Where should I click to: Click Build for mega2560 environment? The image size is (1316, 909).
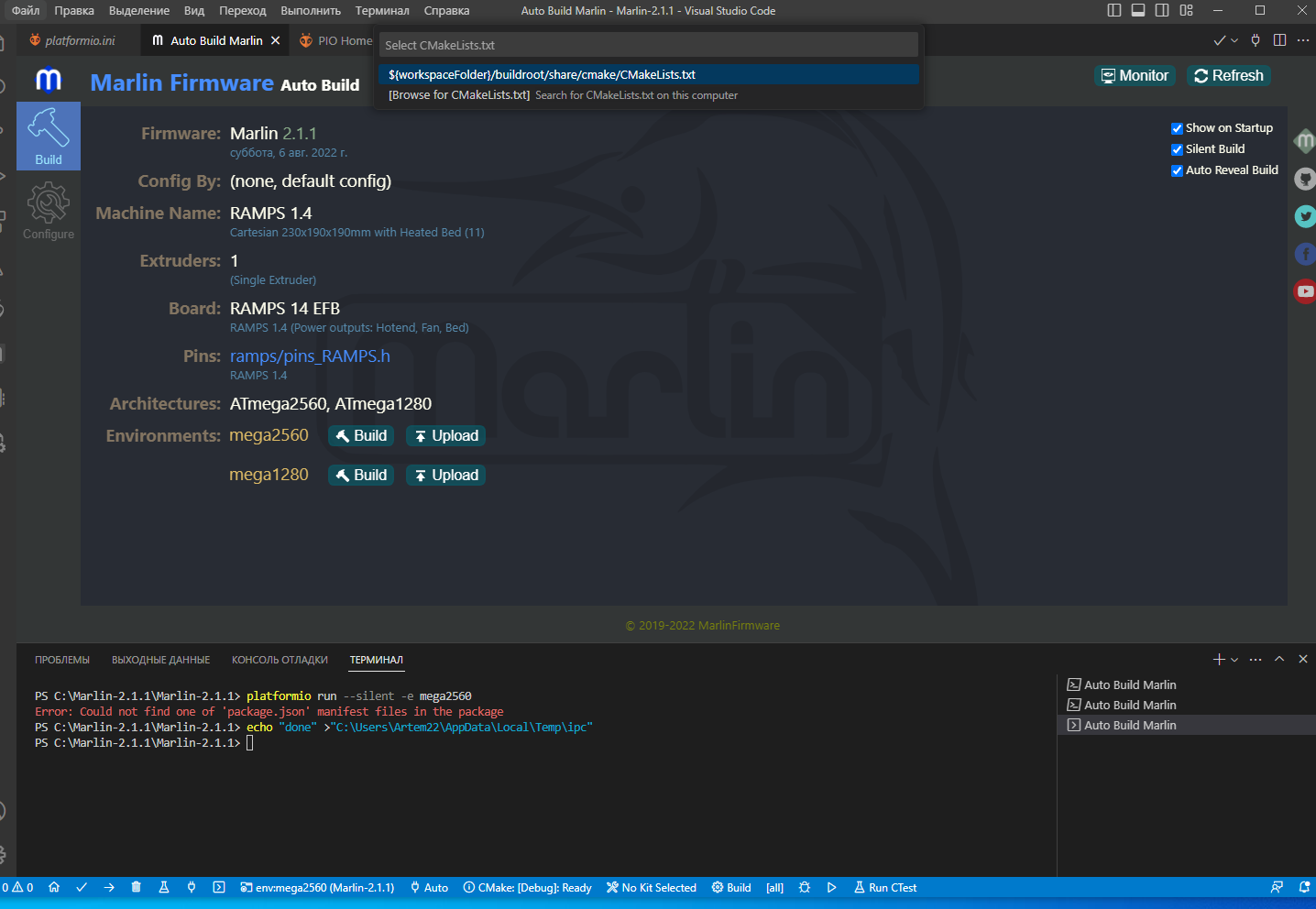click(x=361, y=435)
